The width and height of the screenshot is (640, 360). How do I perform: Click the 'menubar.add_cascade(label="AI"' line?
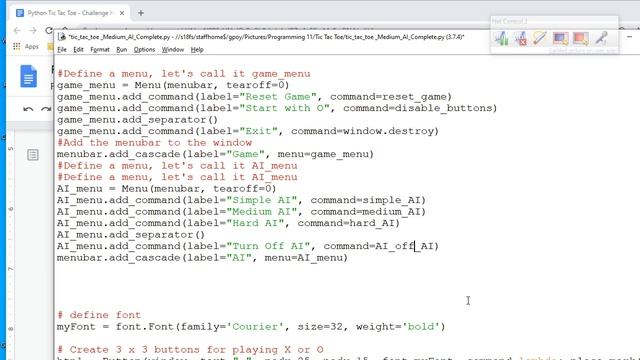point(202,258)
